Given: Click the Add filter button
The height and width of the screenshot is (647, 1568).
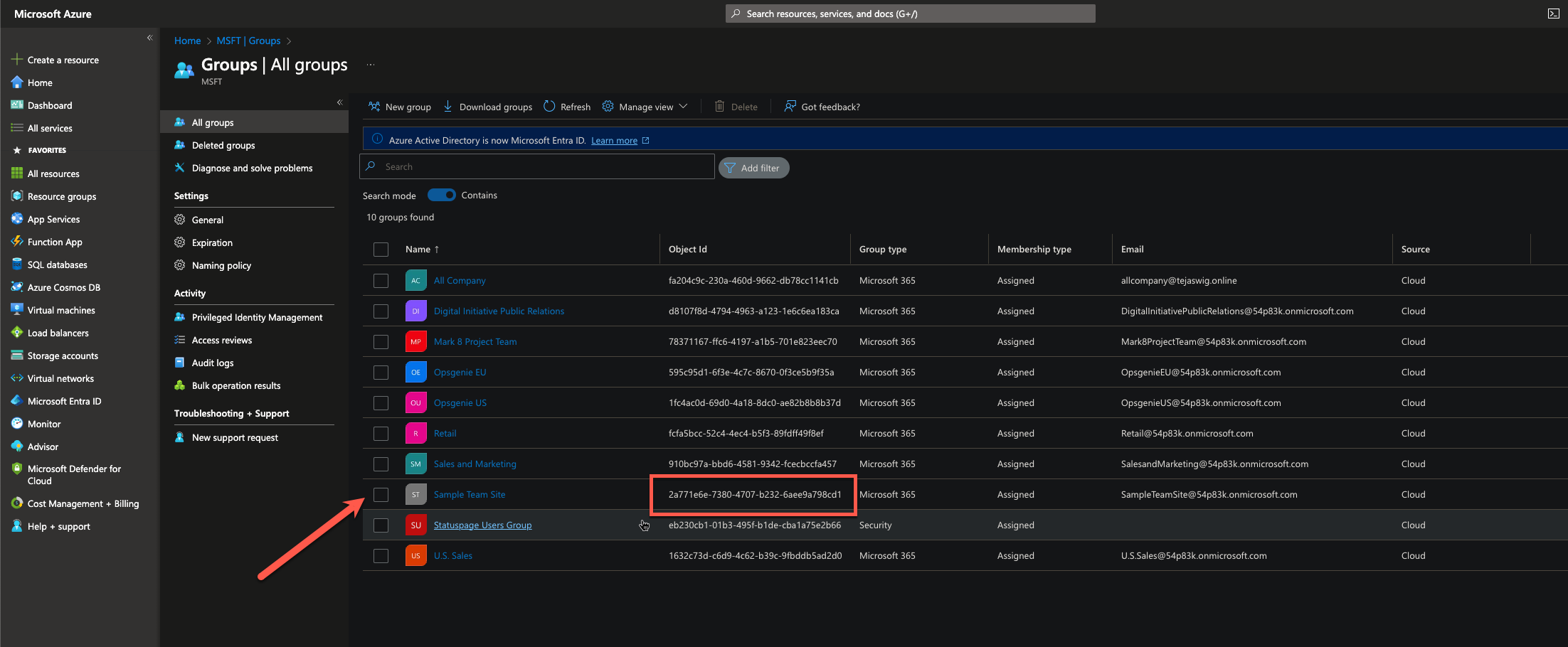Looking at the screenshot, I should coord(753,168).
